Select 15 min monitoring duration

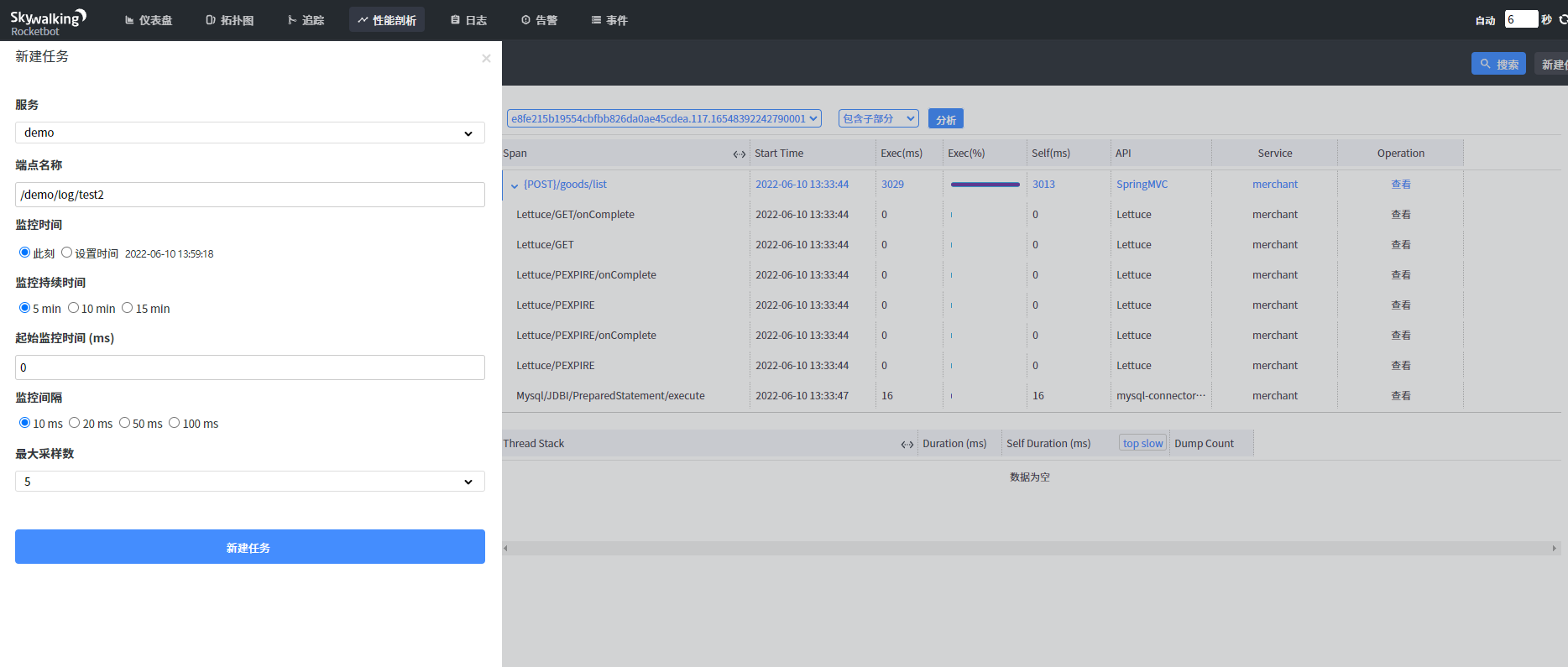pos(127,308)
